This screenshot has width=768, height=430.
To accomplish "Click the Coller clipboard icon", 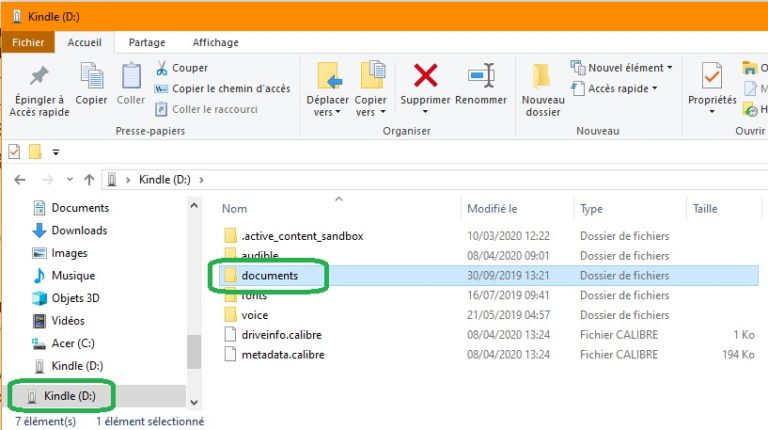I will (x=131, y=76).
